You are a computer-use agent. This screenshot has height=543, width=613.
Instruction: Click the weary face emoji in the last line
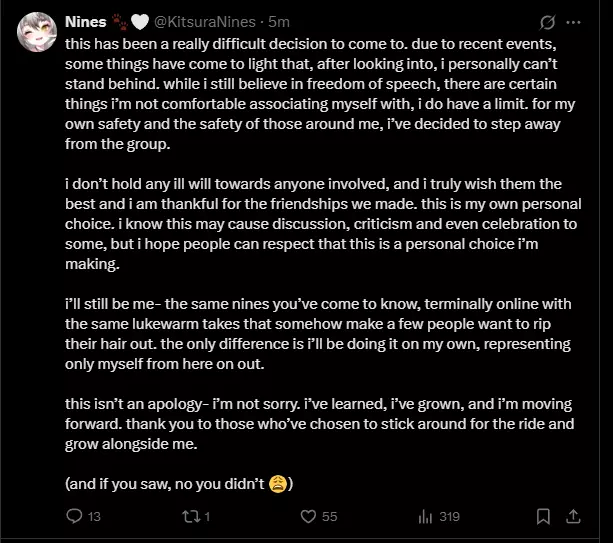(x=278, y=484)
